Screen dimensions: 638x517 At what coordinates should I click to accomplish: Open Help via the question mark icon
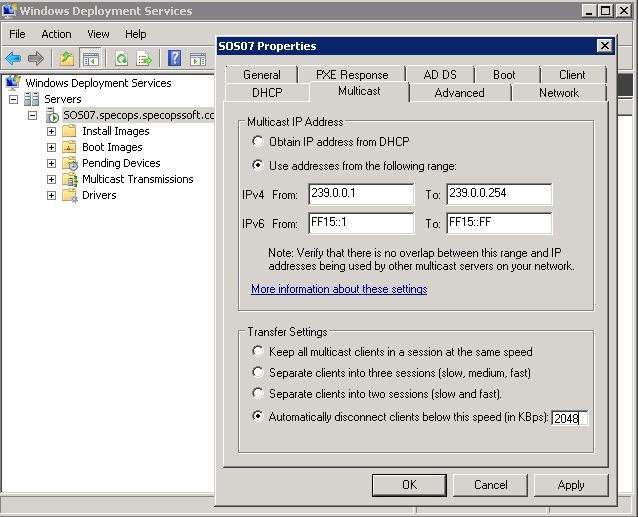pos(175,58)
